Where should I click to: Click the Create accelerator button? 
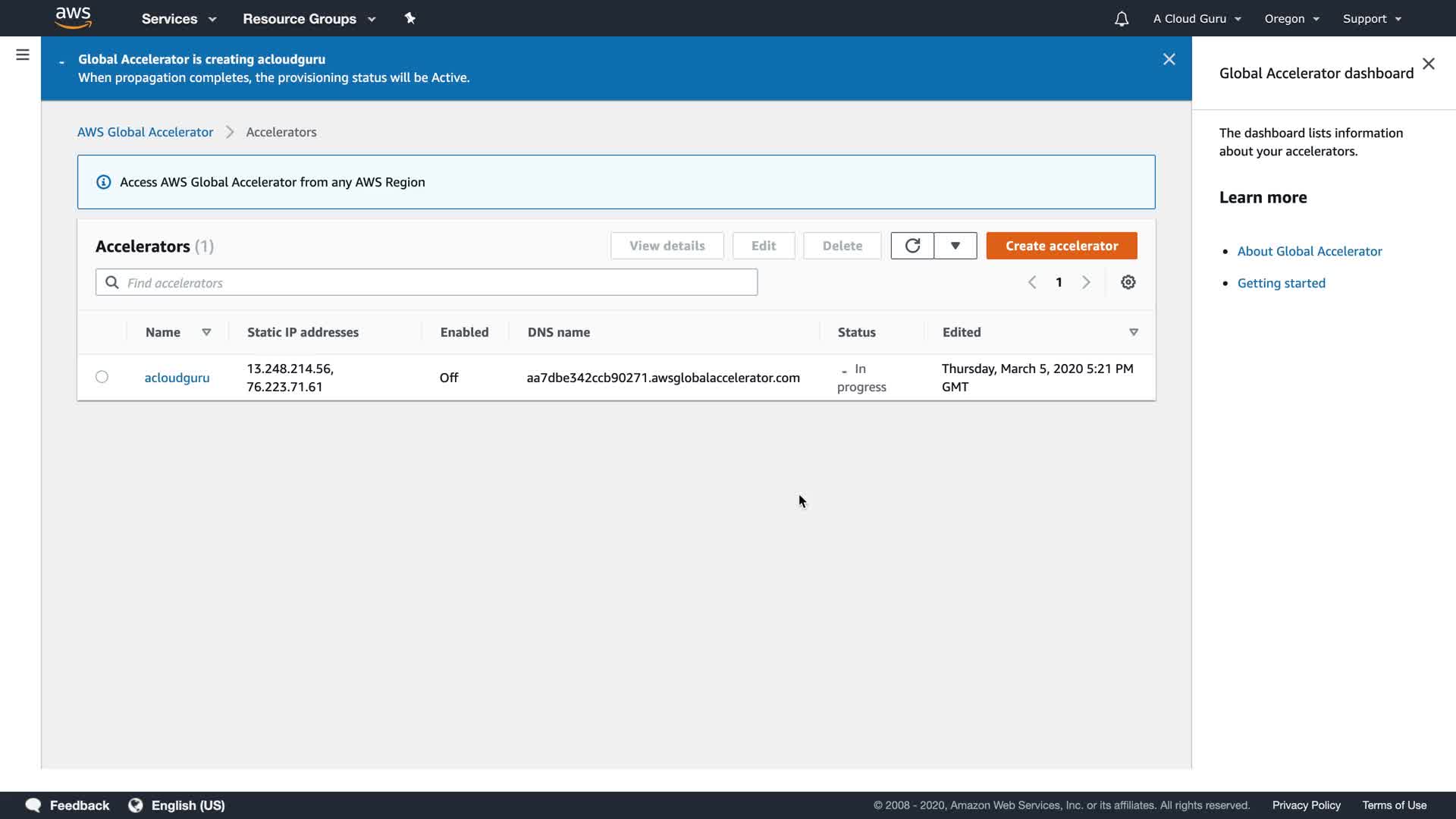[x=1062, y=246]
